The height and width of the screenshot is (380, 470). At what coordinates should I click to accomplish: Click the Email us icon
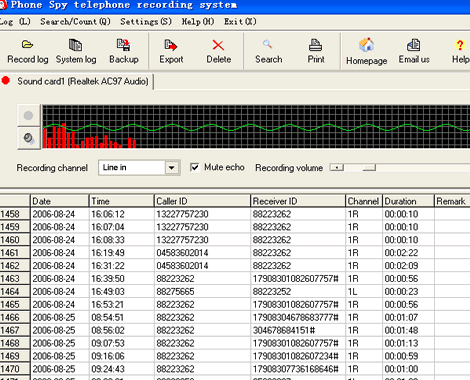(x=414, y=45)
